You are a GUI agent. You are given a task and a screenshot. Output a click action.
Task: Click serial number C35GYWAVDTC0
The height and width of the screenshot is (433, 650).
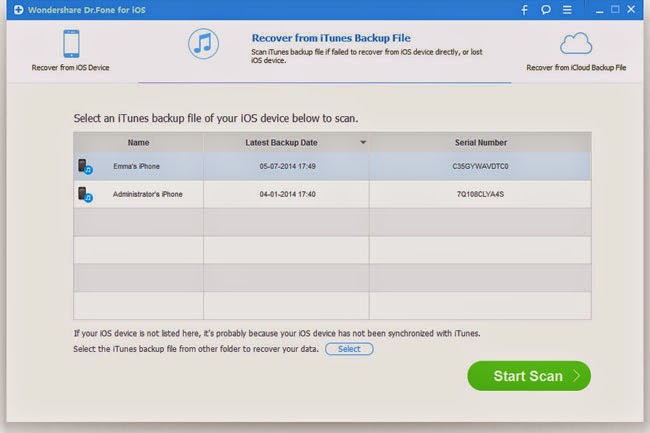(x=480, y=167)
